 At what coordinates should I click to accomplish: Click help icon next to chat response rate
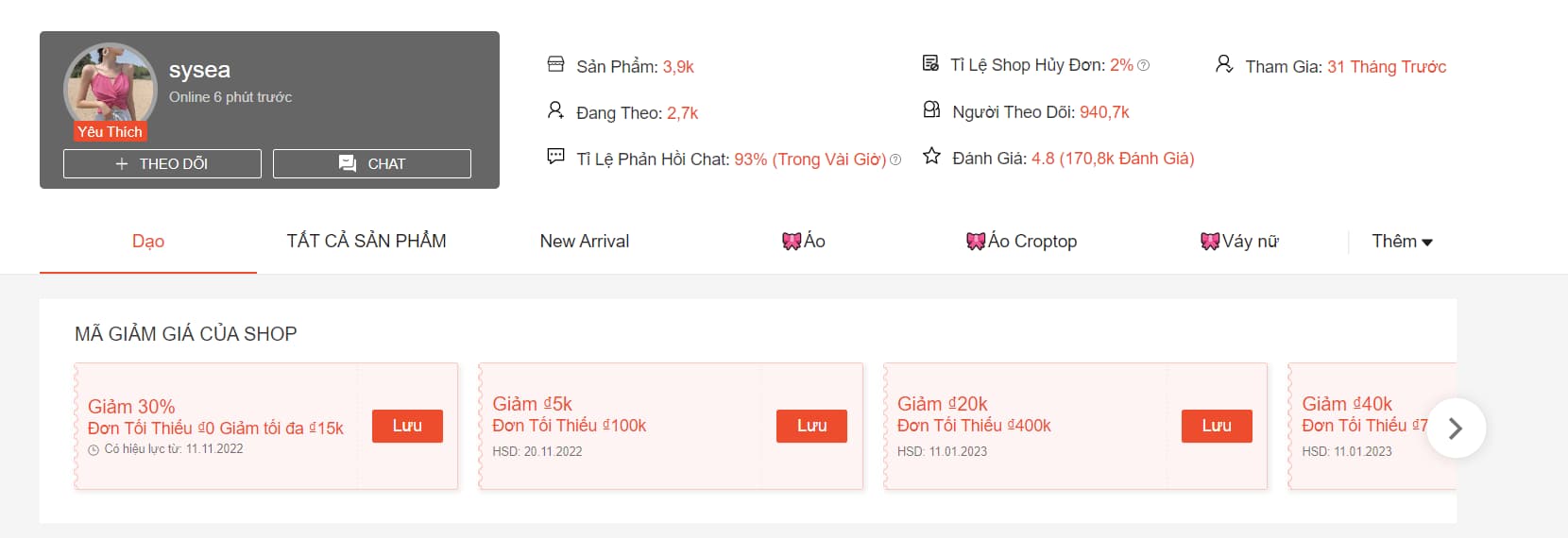(895, 160)
